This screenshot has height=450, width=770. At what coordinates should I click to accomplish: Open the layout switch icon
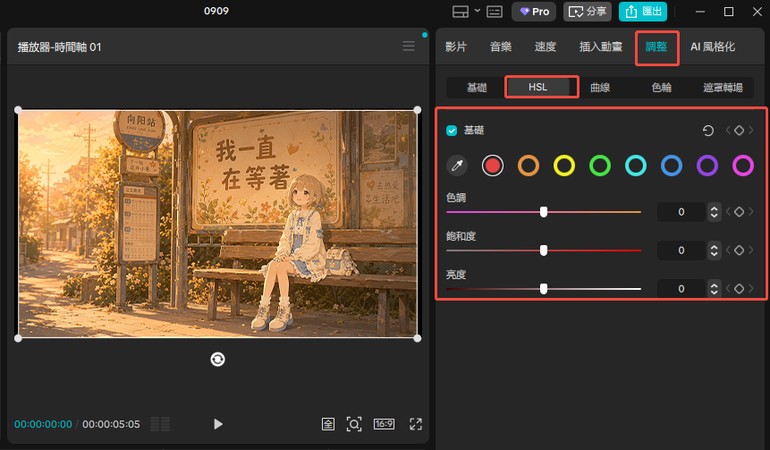[460, 11]
